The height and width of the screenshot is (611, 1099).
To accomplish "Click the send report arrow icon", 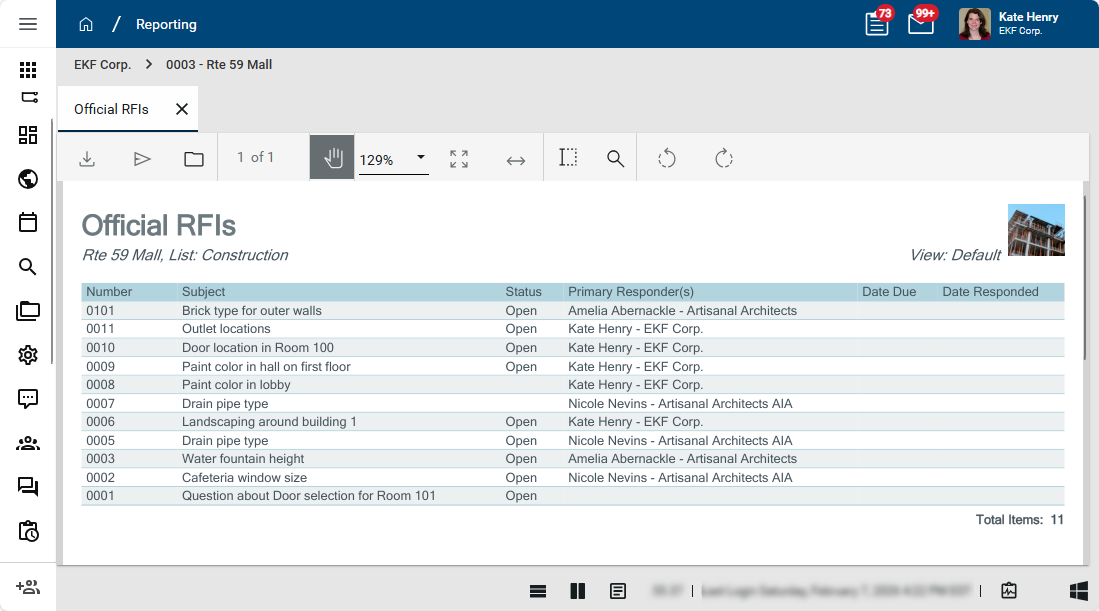I will tap(142, 158).
